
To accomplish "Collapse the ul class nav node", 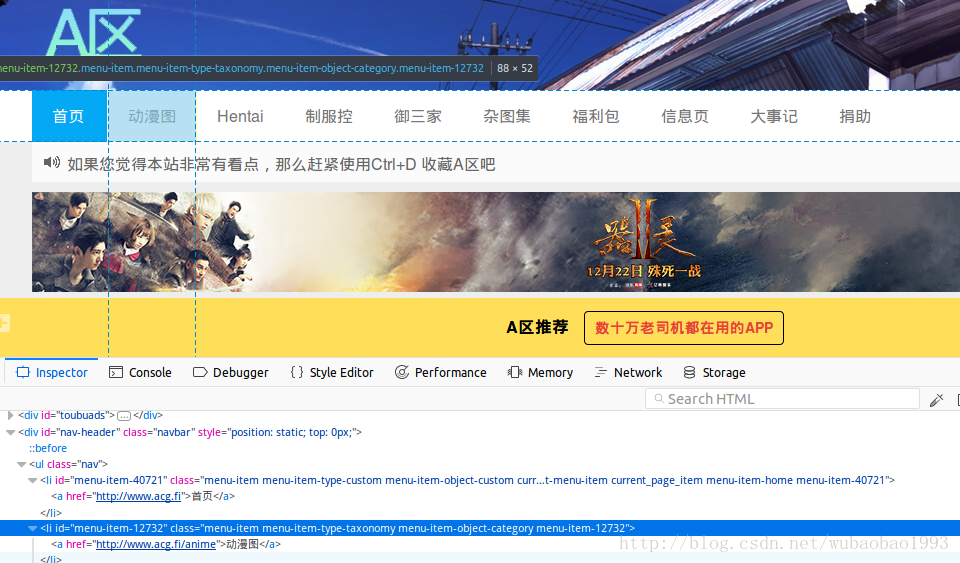I will point(21,464).
